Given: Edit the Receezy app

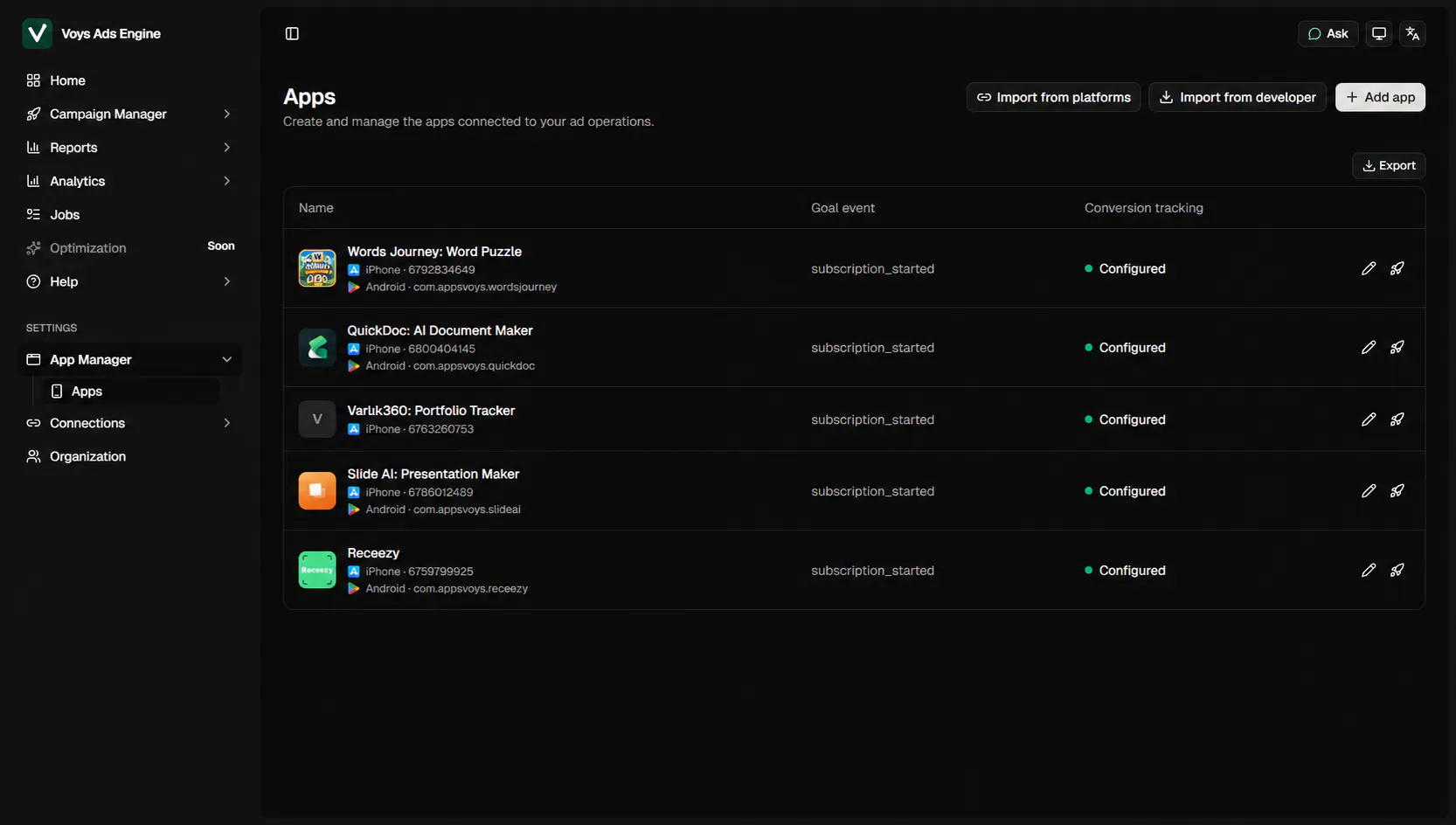Looking at the screenshot, I should tap(1369, 570).
